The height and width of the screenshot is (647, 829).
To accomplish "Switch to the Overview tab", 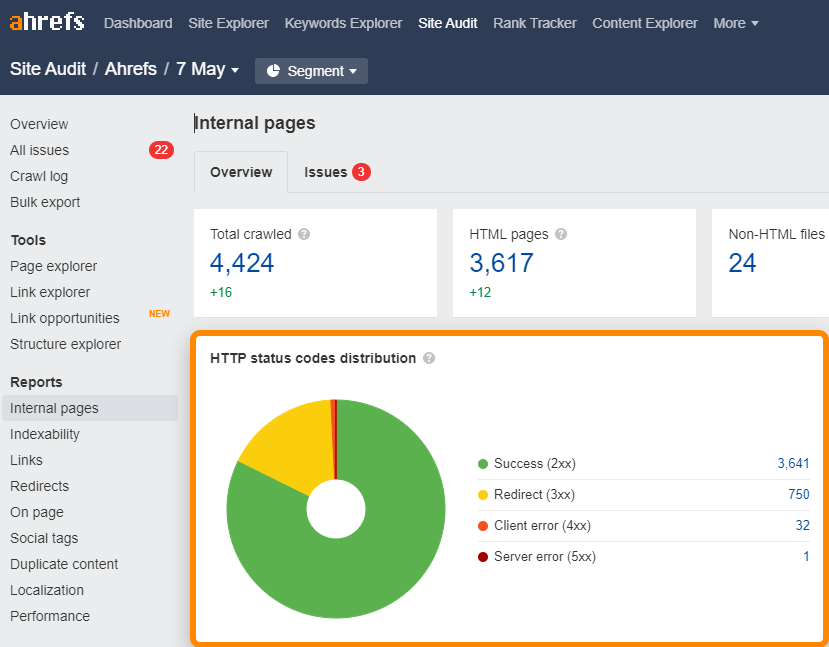I will [241, 172].
